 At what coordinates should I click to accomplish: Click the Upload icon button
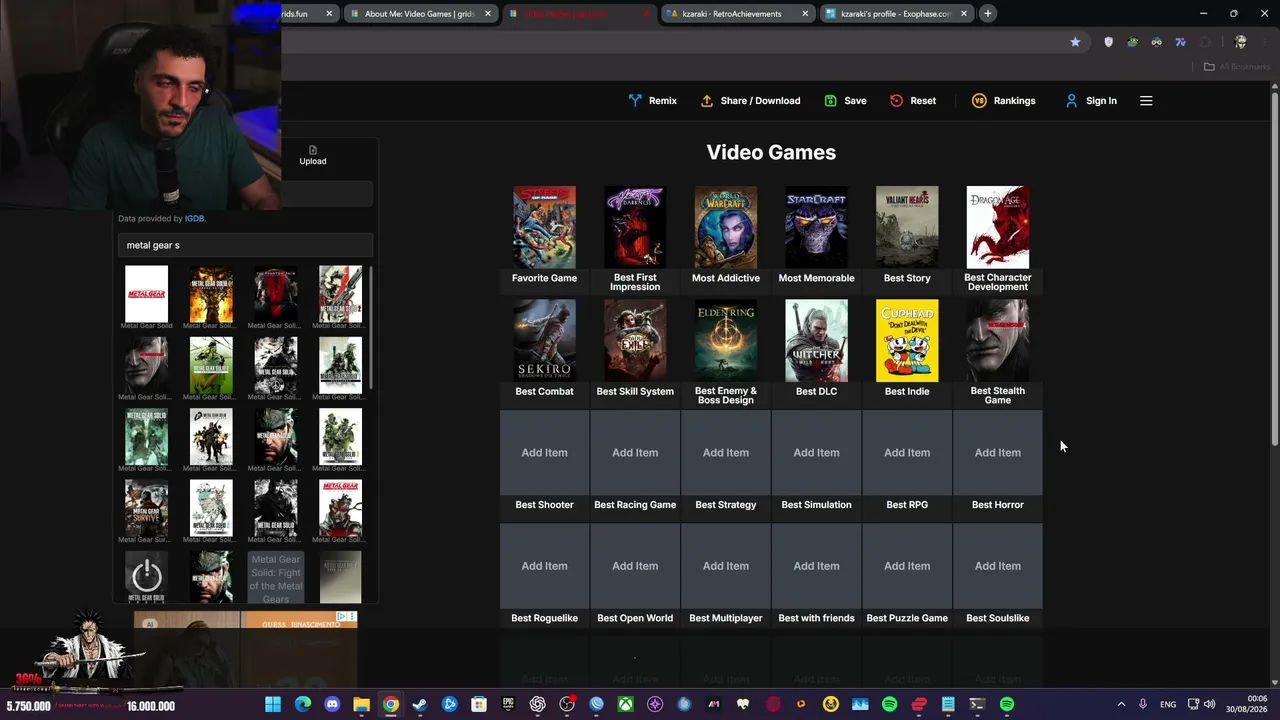click(313, 155)
